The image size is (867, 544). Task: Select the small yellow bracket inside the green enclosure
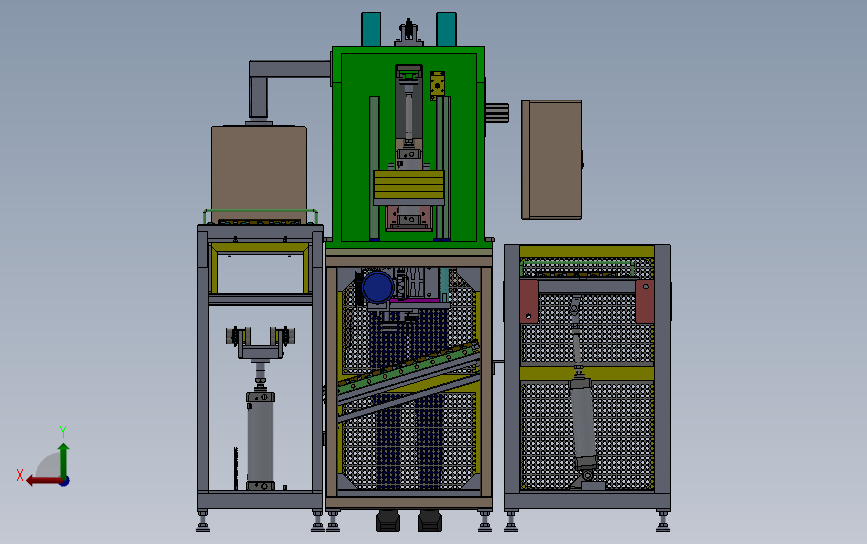tap(437, 86)
